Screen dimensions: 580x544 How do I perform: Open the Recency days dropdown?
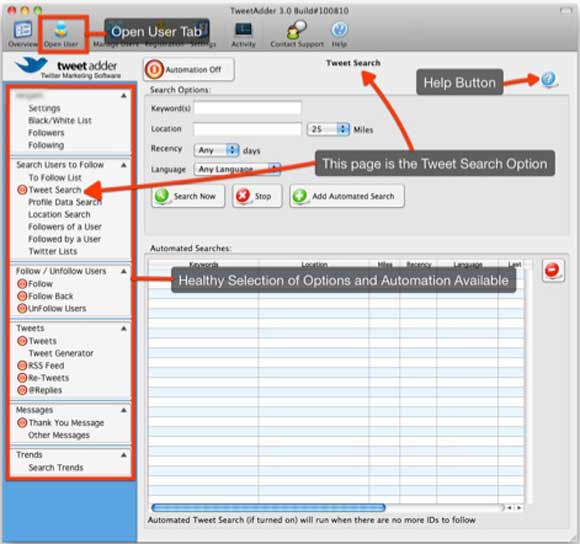[216, 150]
